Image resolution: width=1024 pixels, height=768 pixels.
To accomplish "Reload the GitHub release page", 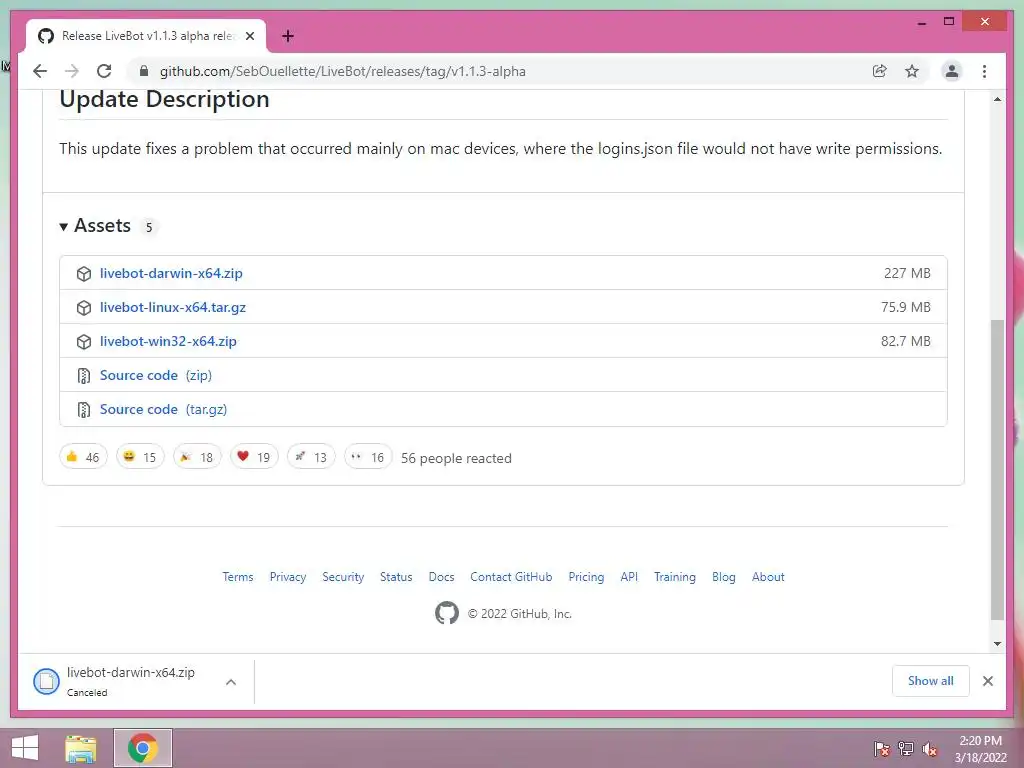I will click(104, 71).
